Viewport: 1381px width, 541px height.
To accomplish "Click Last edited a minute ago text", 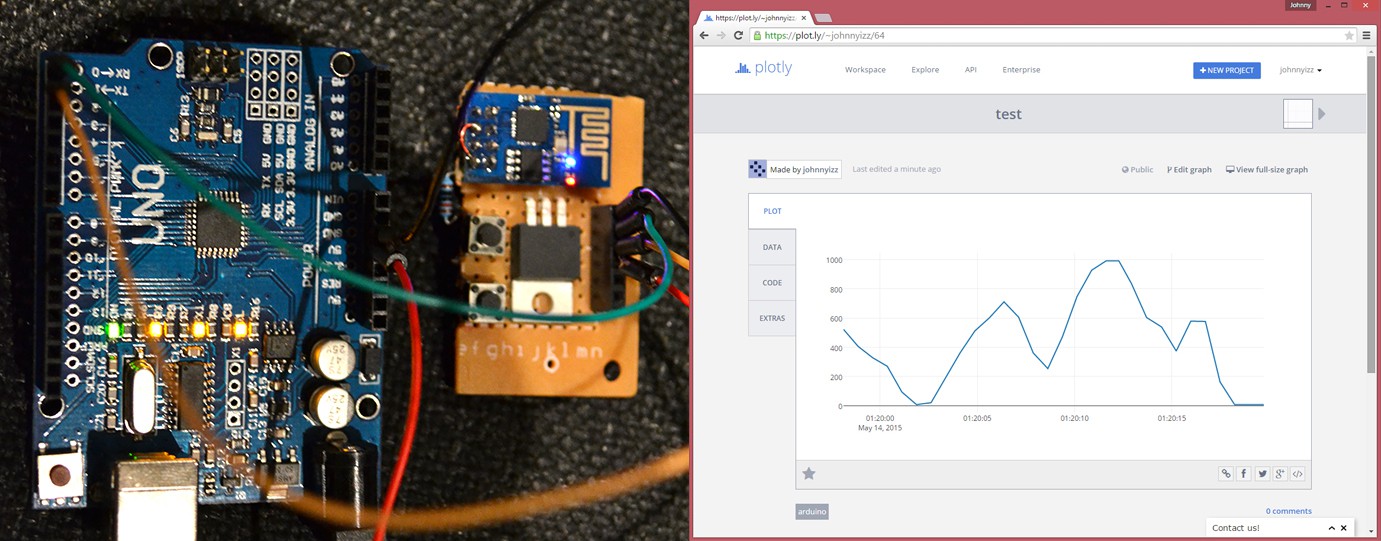I will (x=896, y=170).
